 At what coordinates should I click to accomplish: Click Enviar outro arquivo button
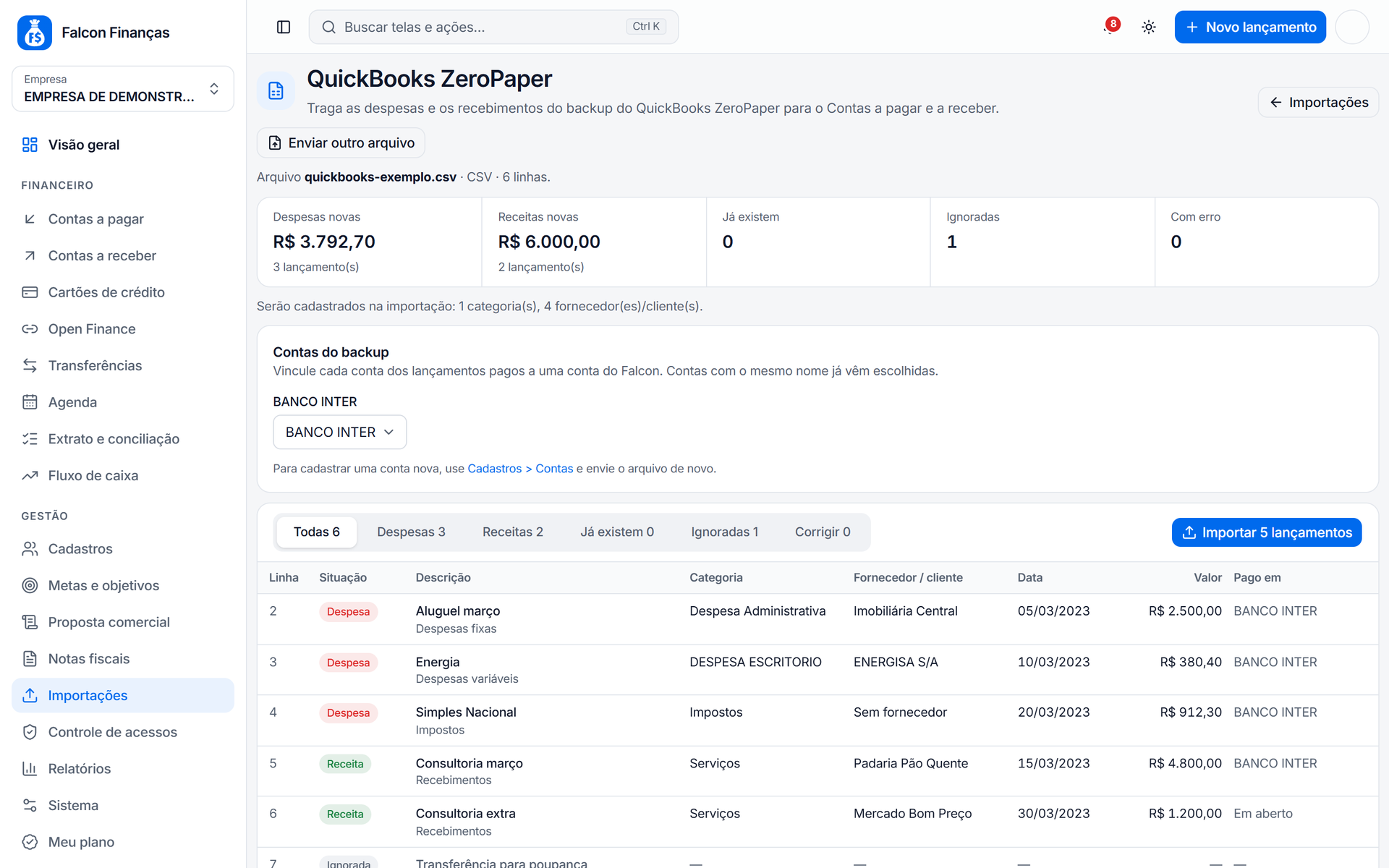point(341,143)
